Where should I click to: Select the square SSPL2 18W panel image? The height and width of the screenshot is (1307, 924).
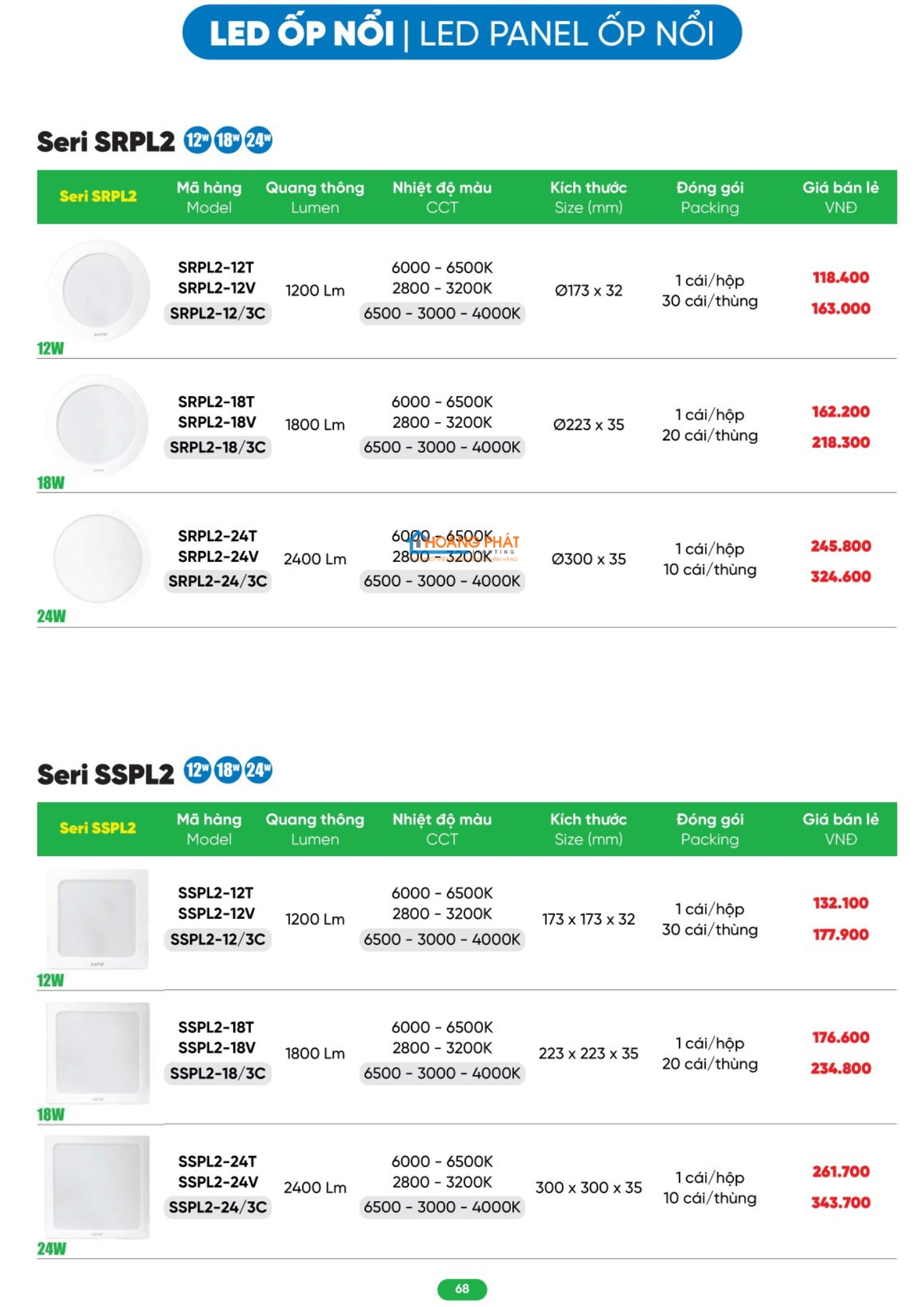coord(98,1053)
